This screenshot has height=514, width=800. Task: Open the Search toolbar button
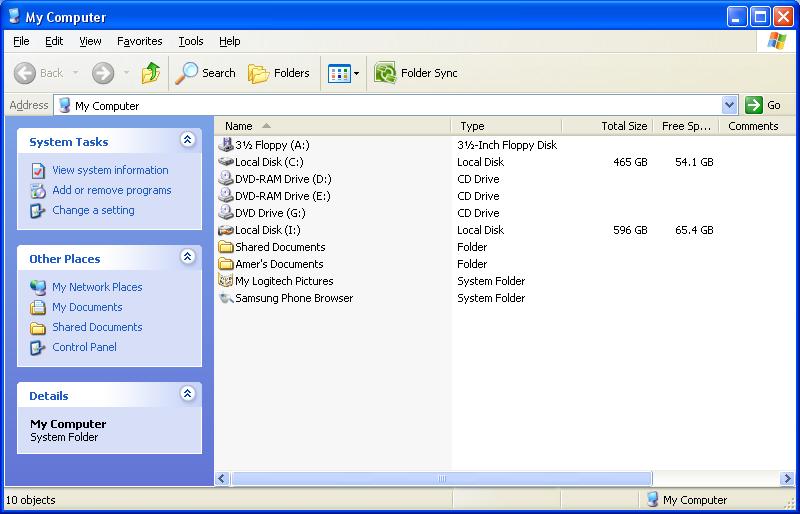tap(205, 73)
